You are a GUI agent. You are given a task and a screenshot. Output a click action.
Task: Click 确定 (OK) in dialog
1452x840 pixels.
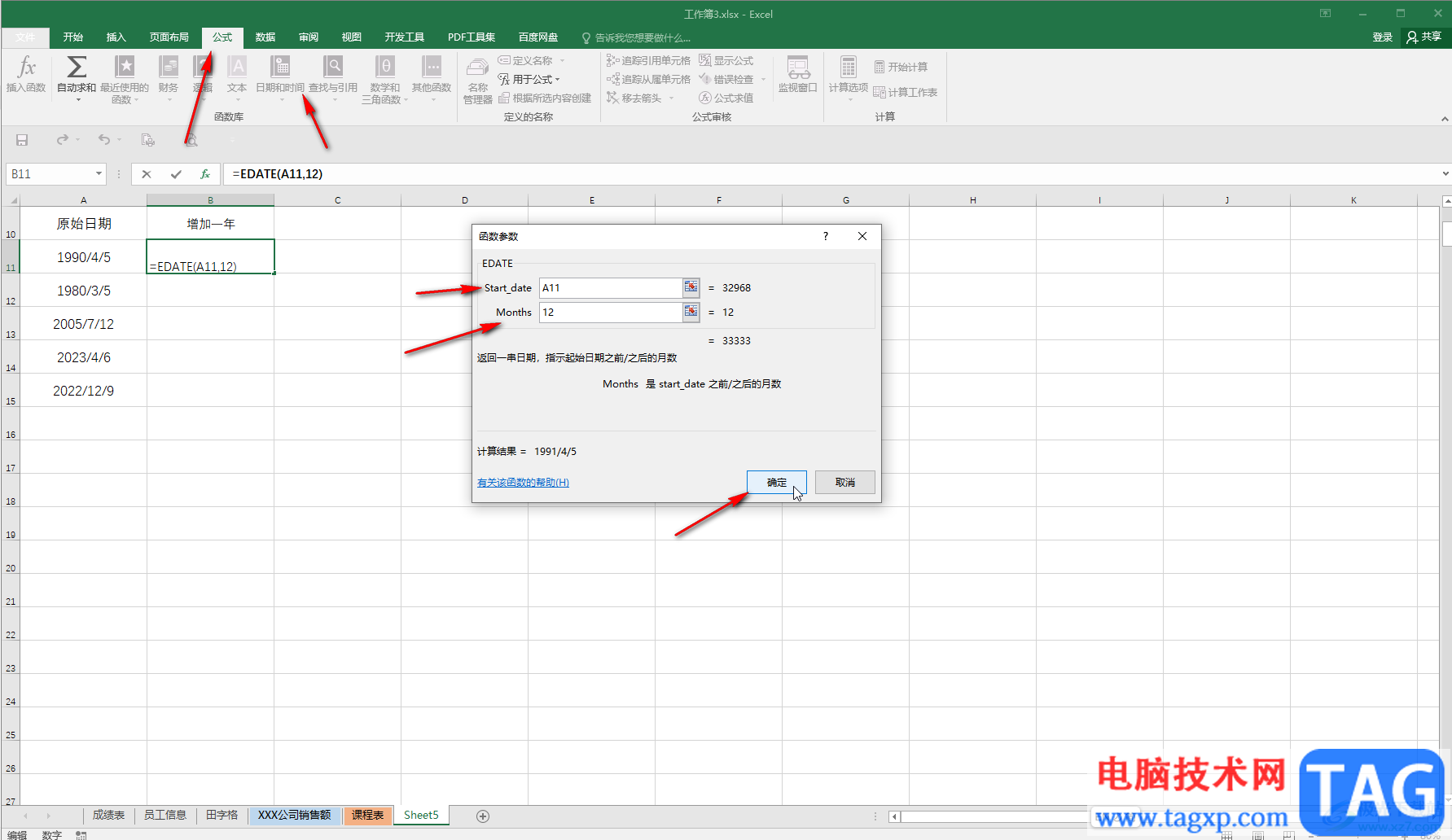pyautogui.click(x=777, y=482)
